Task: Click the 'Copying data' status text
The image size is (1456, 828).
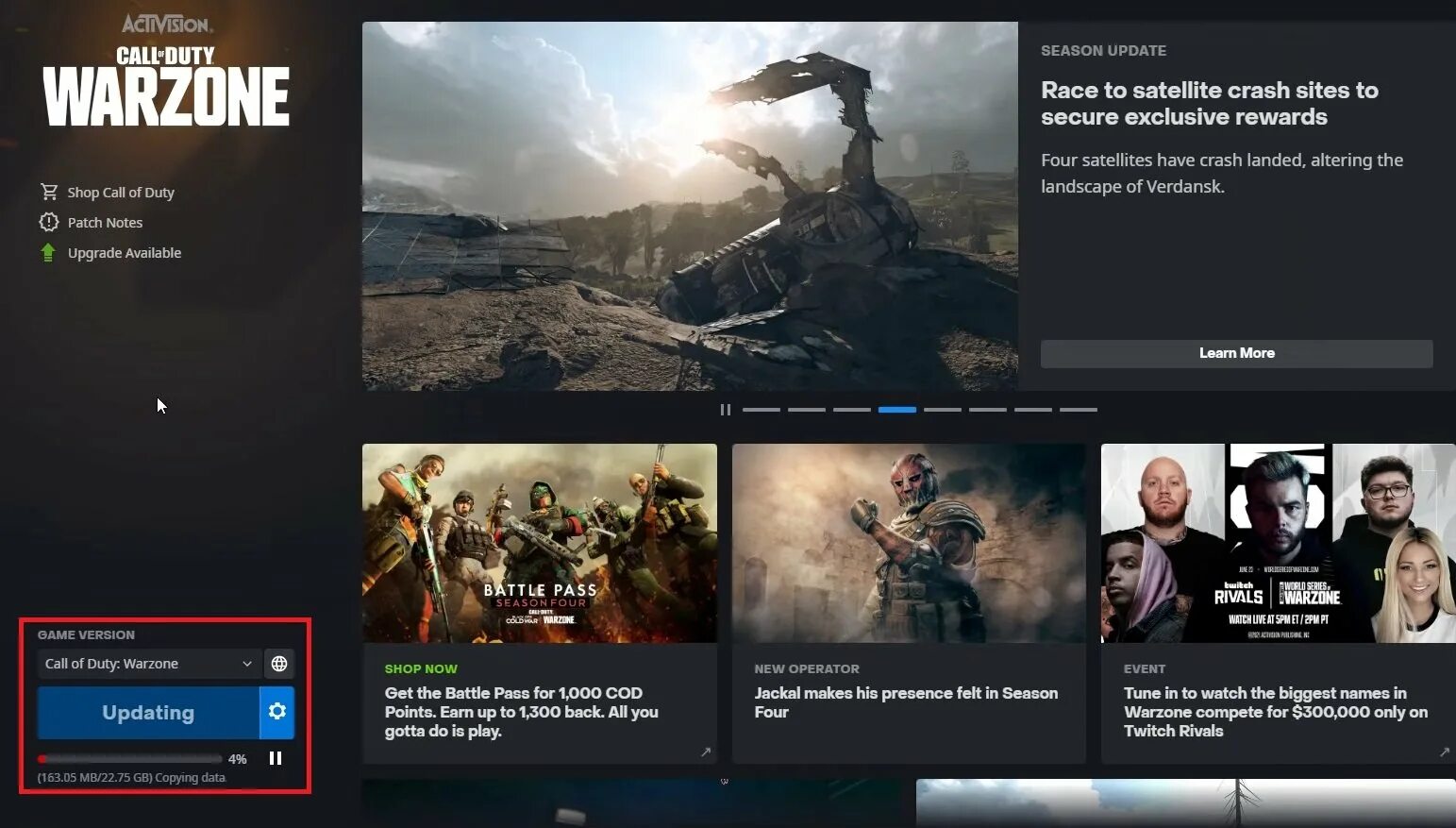Action: 191,778
